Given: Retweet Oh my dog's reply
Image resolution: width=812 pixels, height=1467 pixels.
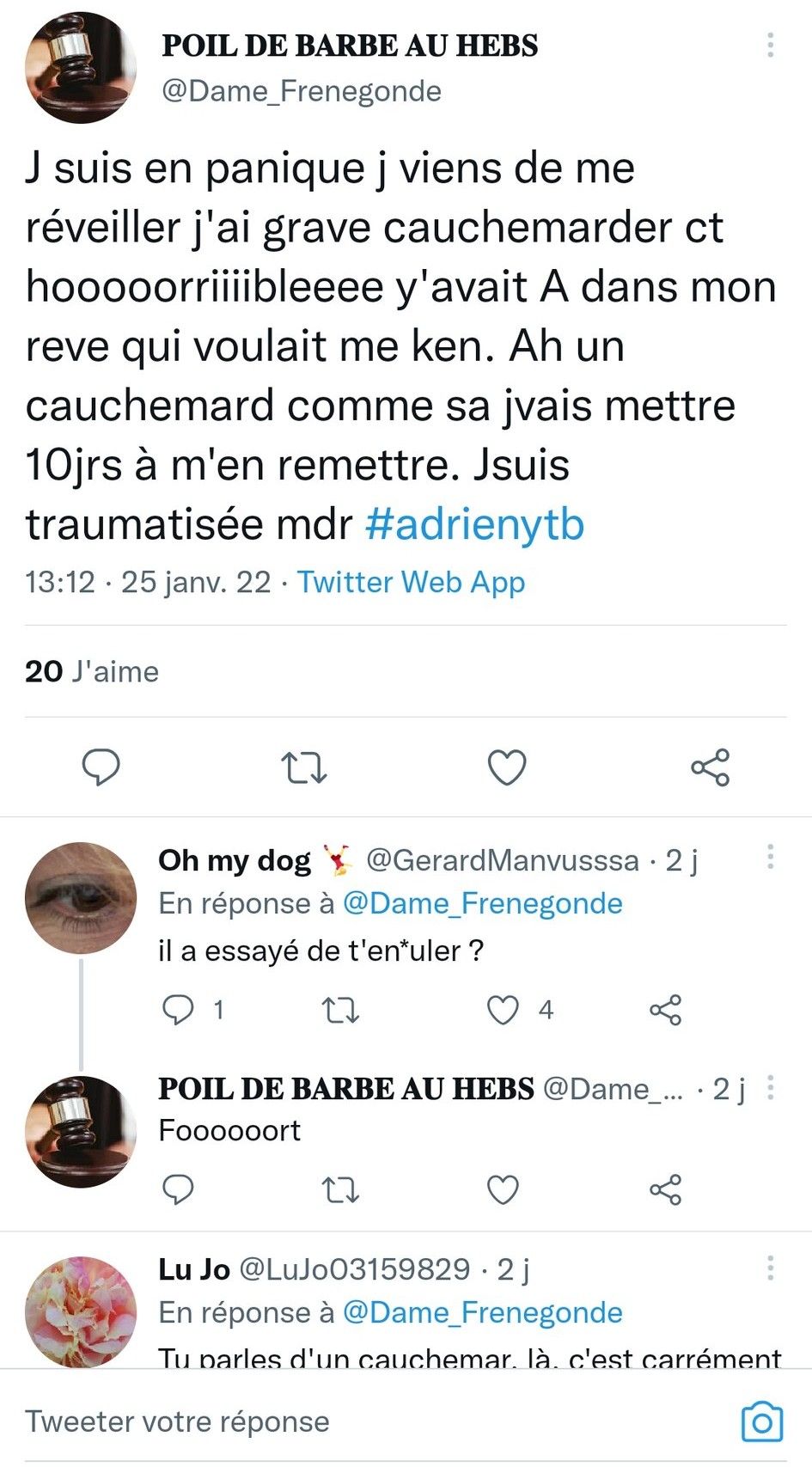Looking at the screenshot, I should 340,1010.
